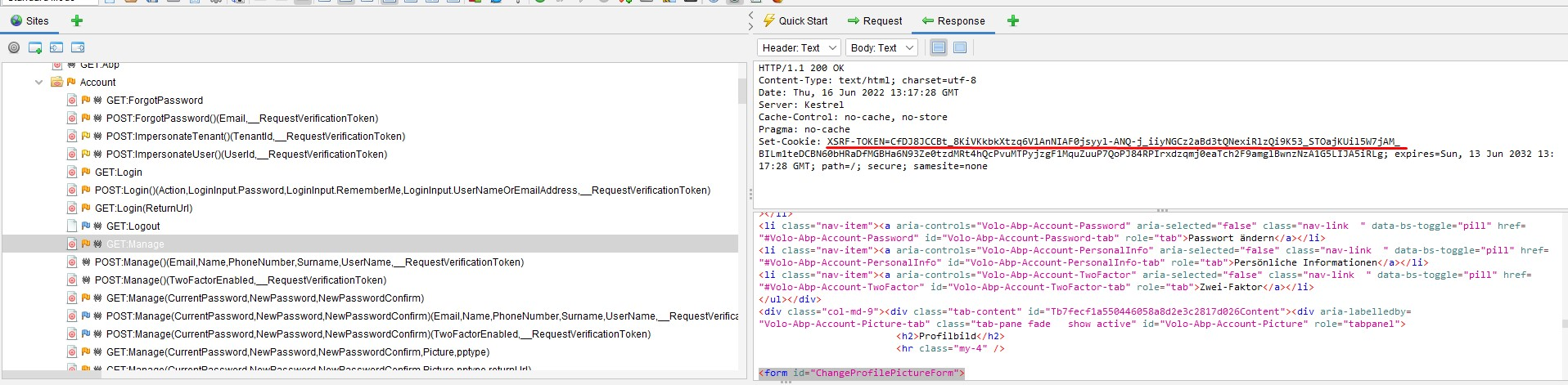Select the GET:Login(ReturnUrl) node
The width and height of the screenshot is (1568, 385).
tap(143, 208)
